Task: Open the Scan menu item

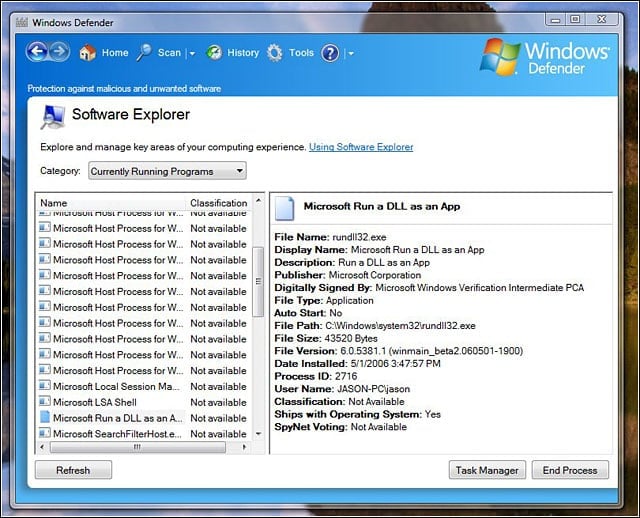Action: tap(169, 53)
